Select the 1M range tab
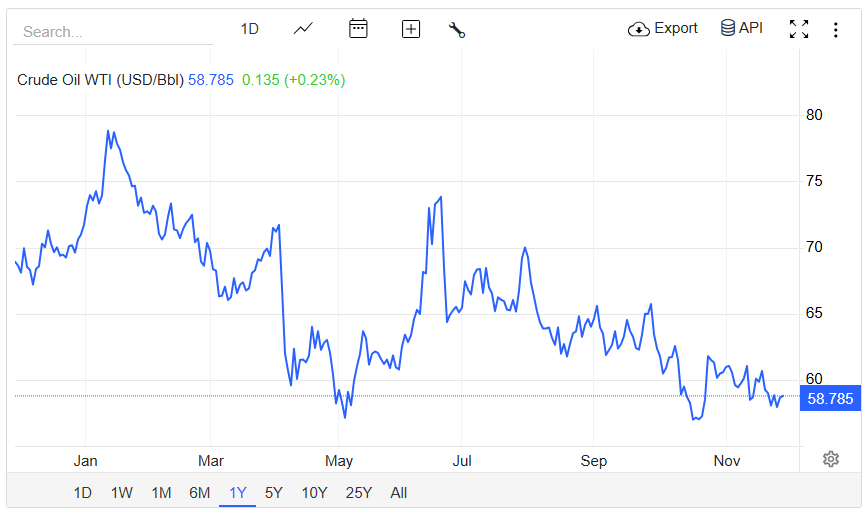868x519 pixels. pyautogui.click(x=161, y=492)
